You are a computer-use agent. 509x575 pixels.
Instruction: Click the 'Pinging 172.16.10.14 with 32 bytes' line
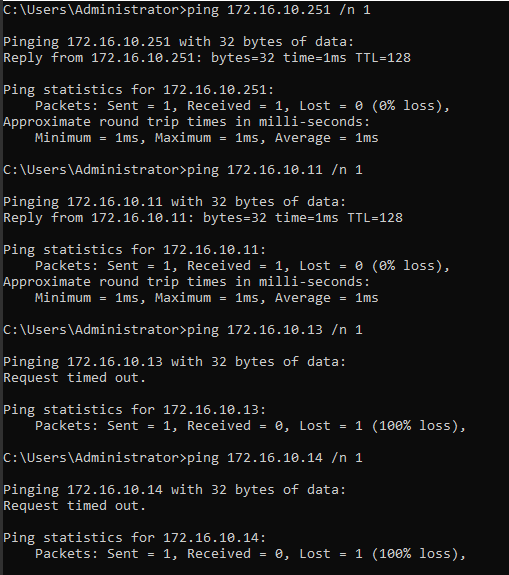click(x=175, y=490)
